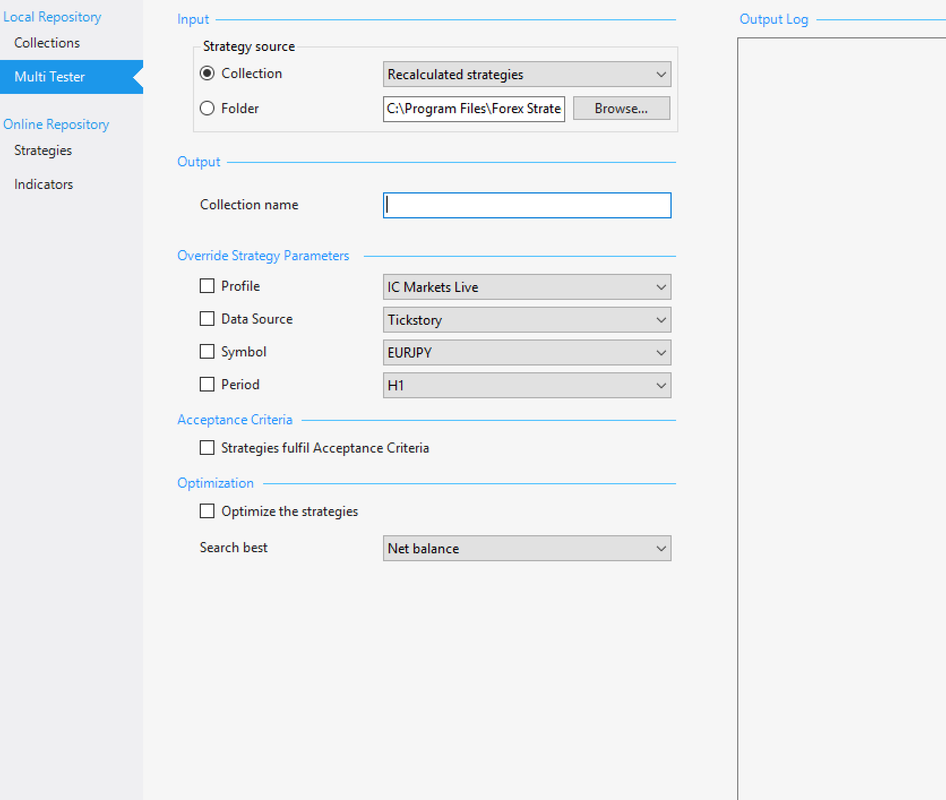Select the Folder radio button

click(x=207, y=108)
